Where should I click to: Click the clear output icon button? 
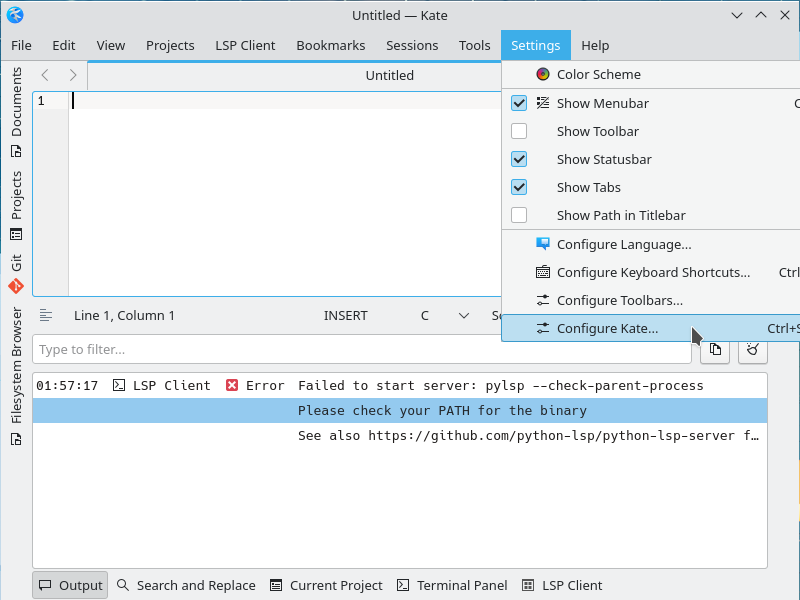click(x=753, y=349)
